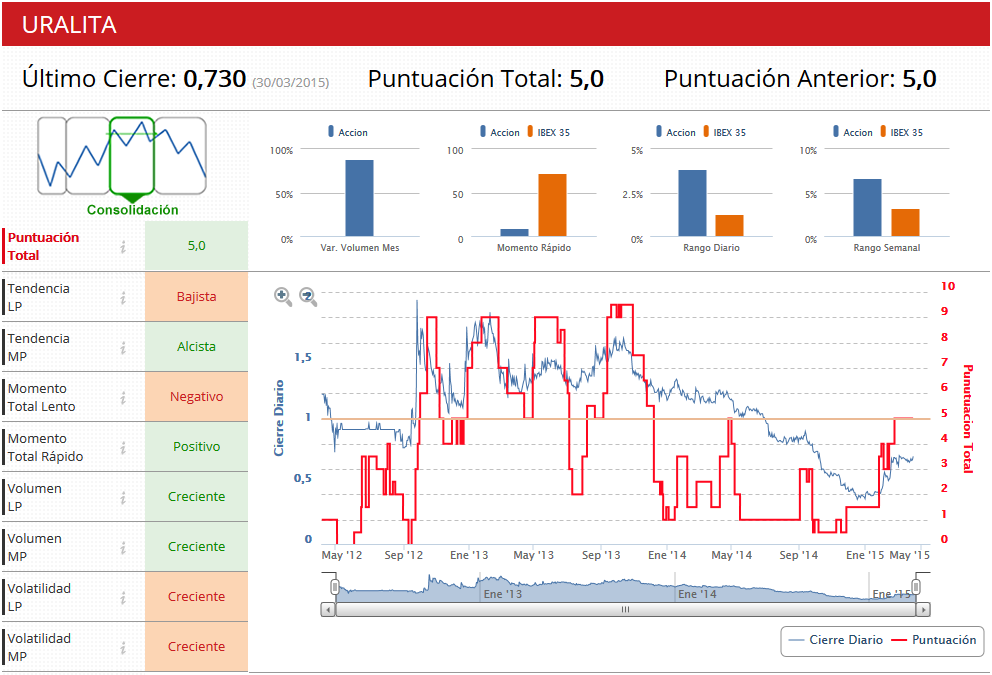Click the Positivo value cell

point(196,447)
